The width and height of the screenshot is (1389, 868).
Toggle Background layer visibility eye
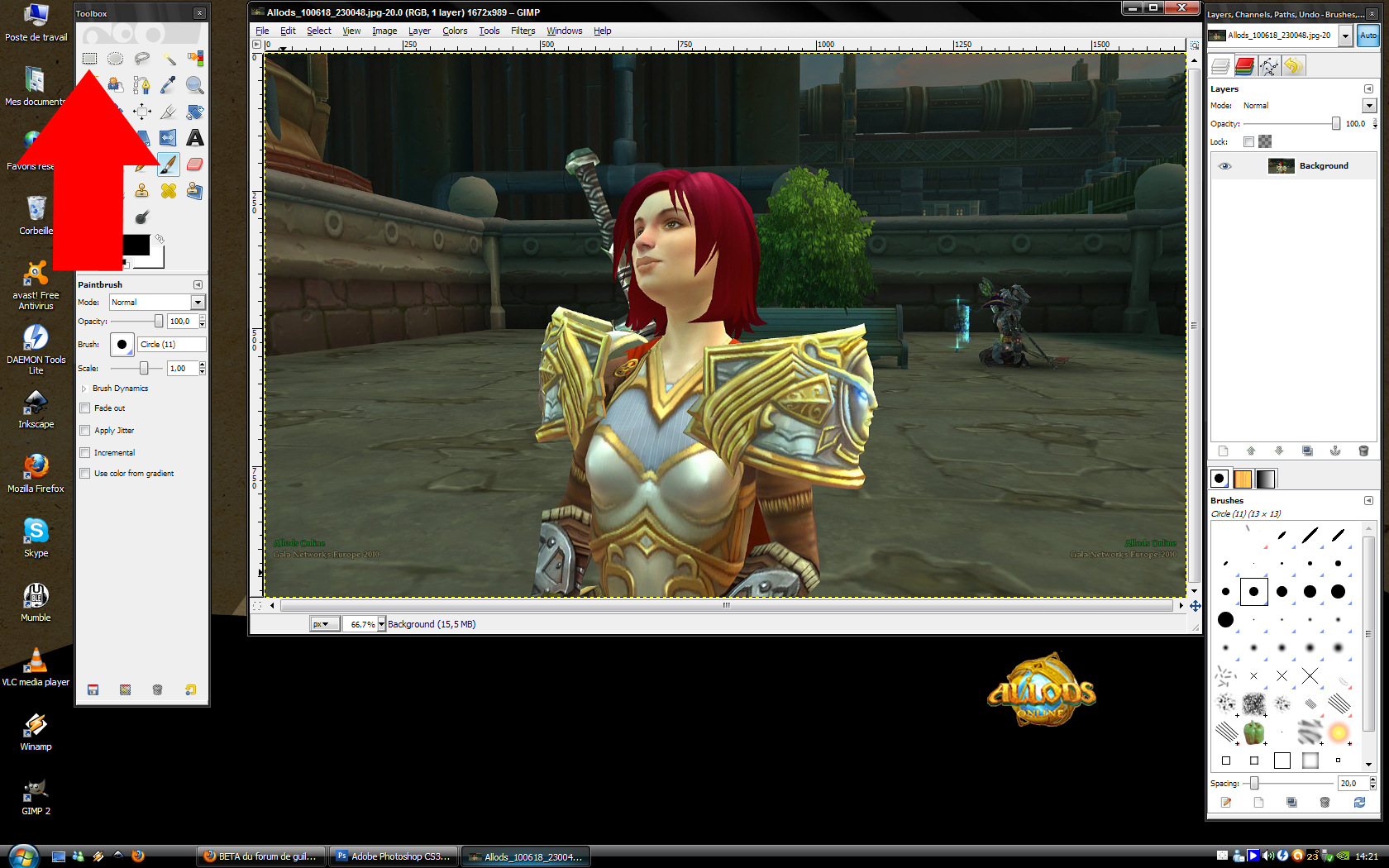(1225, 166)
